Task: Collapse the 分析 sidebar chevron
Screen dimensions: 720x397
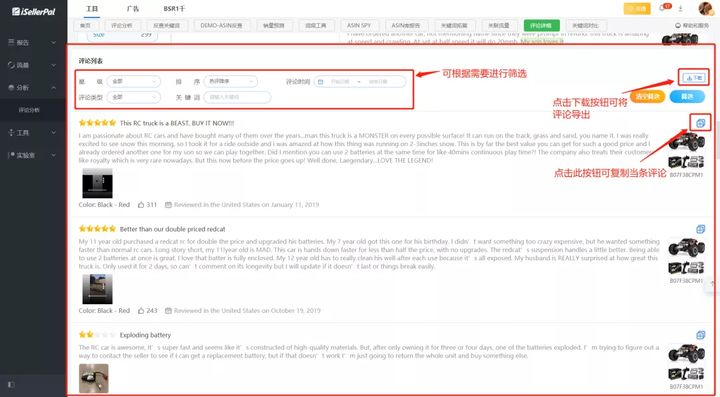Action: [53, 87]
